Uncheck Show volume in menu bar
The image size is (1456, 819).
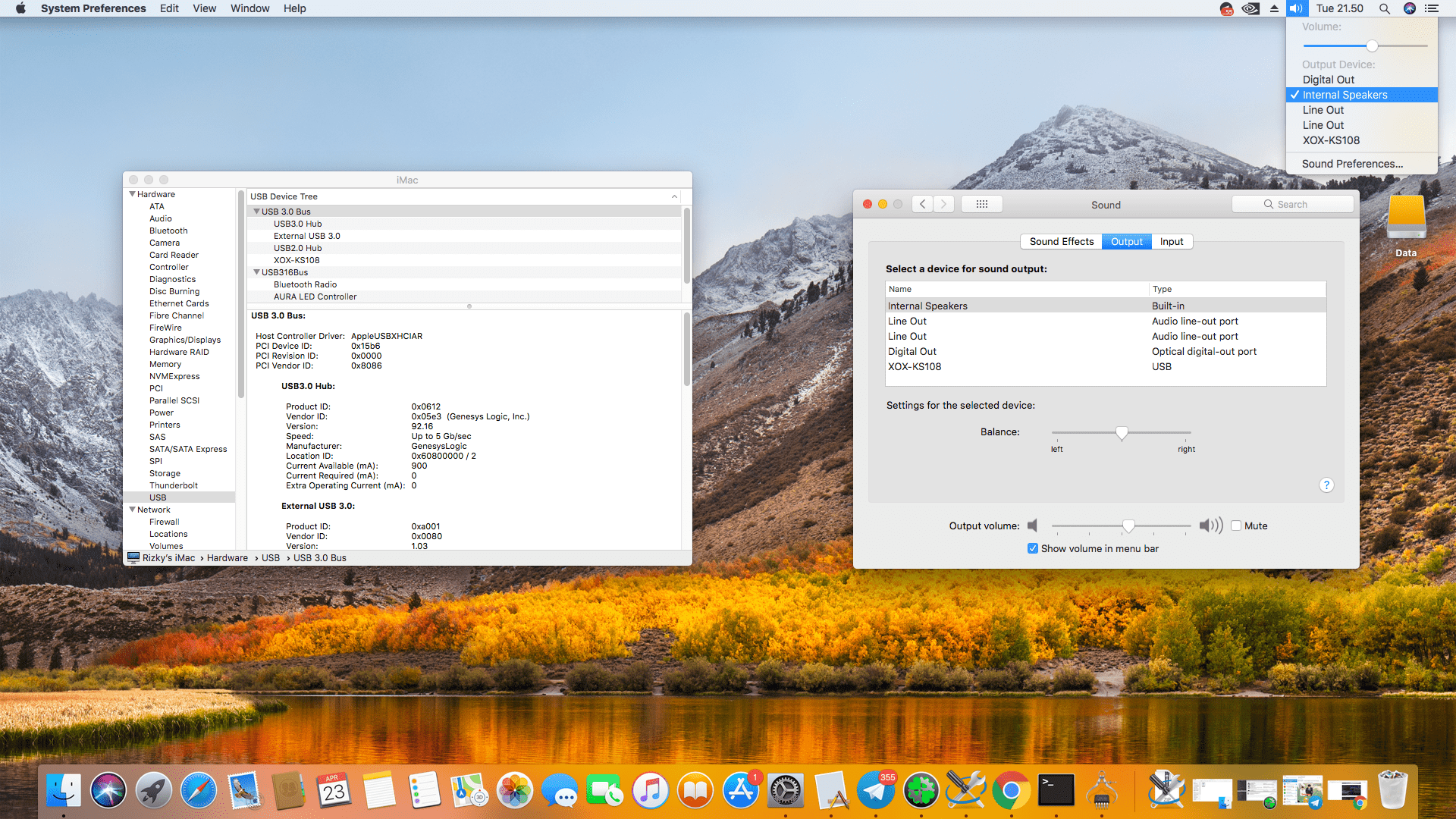(x=1032, y=548)
